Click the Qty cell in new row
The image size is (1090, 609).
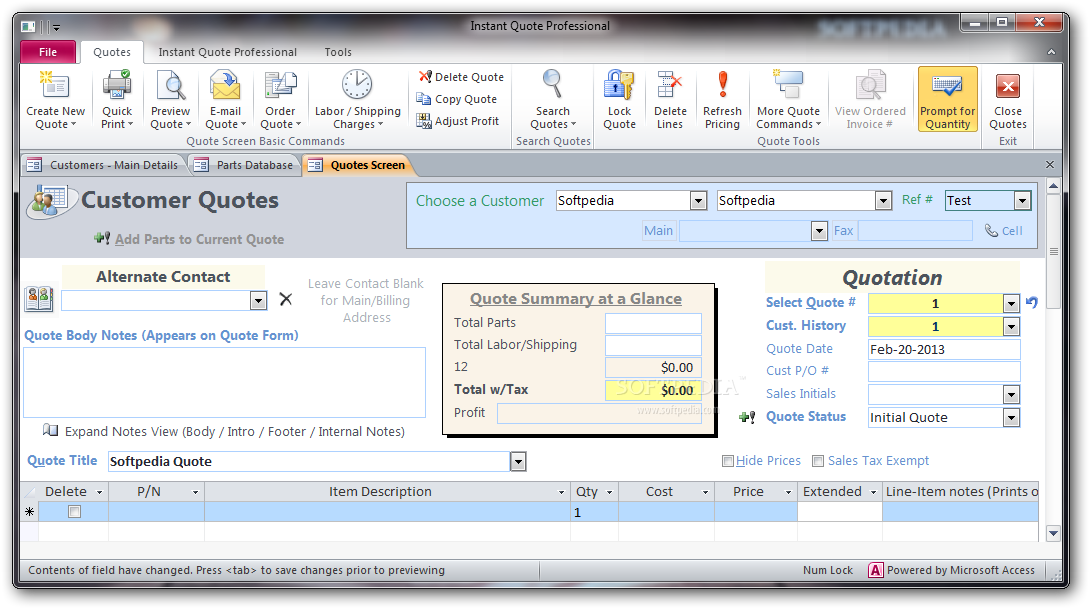(x=594, y=512)
